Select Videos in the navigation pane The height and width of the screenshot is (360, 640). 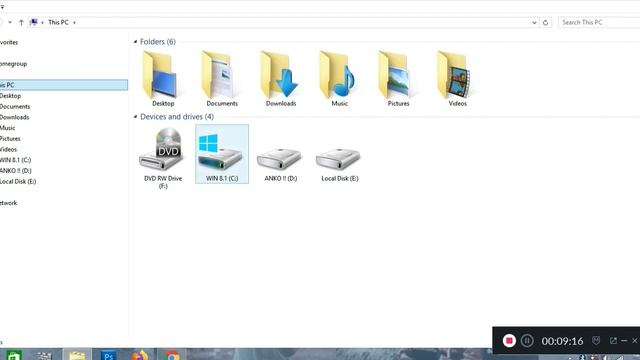coord(9,149)
